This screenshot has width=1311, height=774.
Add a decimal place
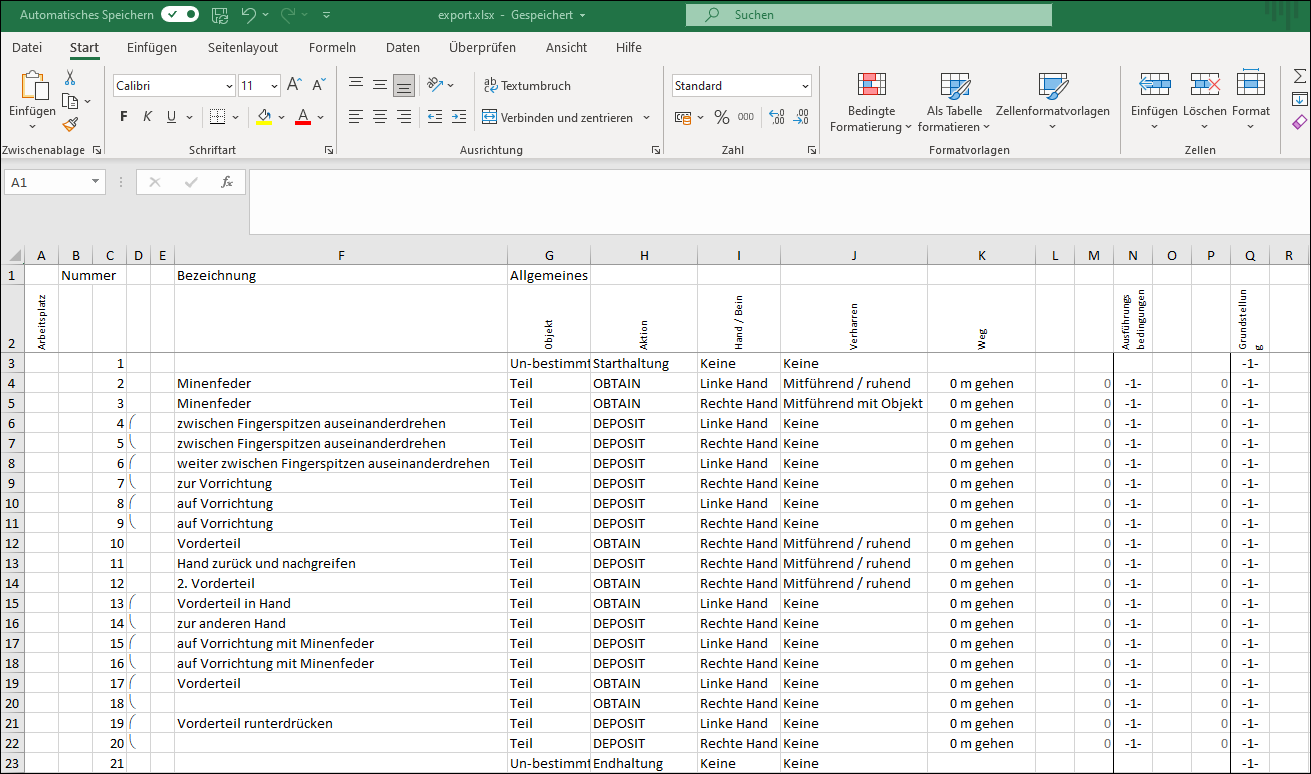[x=777, y=117]
